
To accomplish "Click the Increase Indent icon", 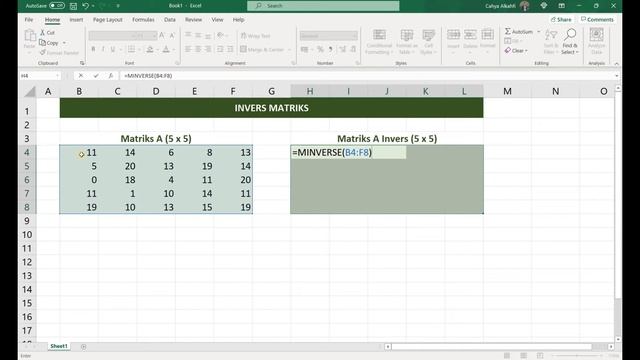I will (230, 49).
